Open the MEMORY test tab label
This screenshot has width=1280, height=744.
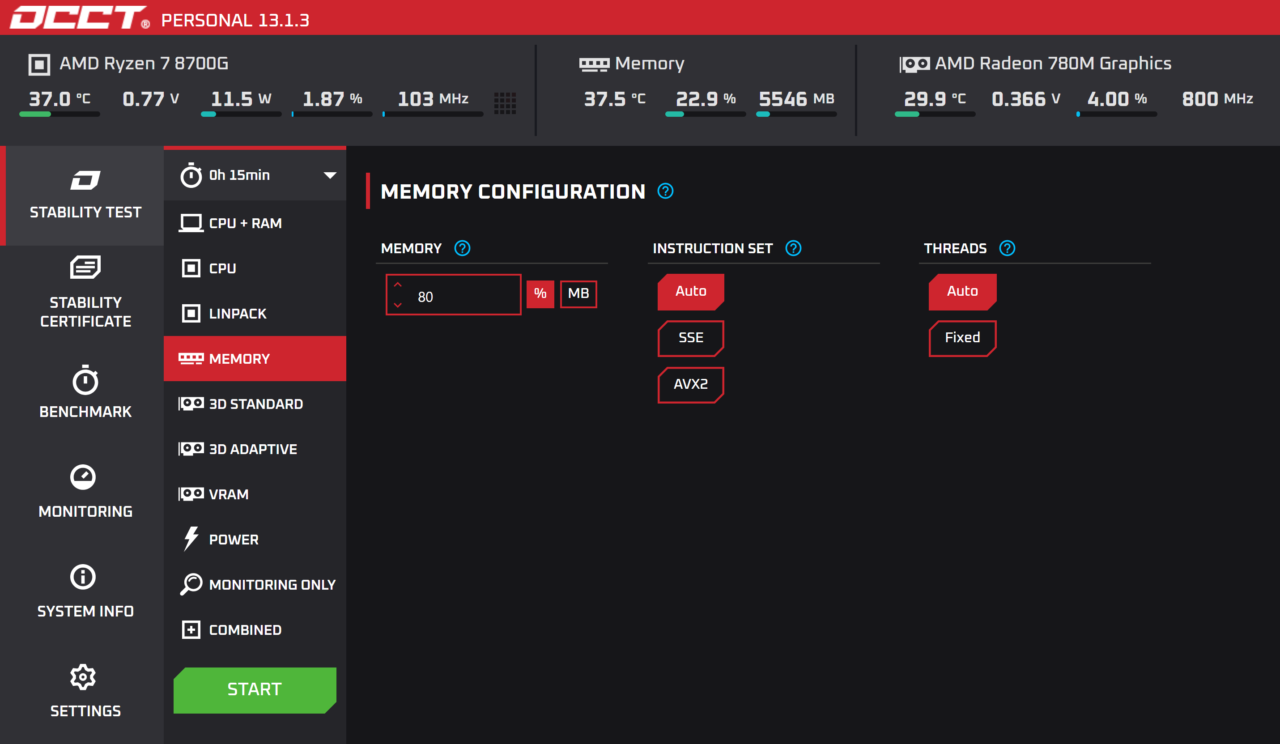point(240,359)
